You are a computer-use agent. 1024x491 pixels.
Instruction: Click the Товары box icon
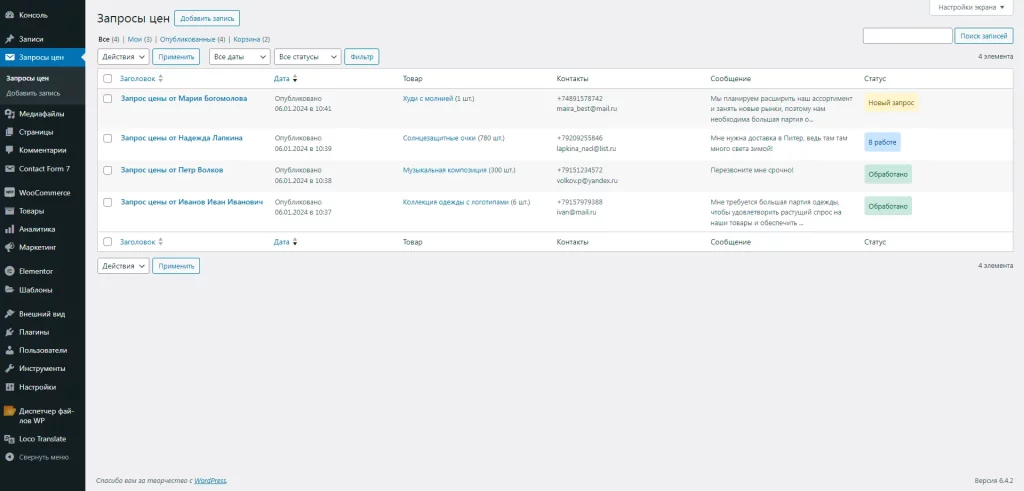click(x=10, y=211)
